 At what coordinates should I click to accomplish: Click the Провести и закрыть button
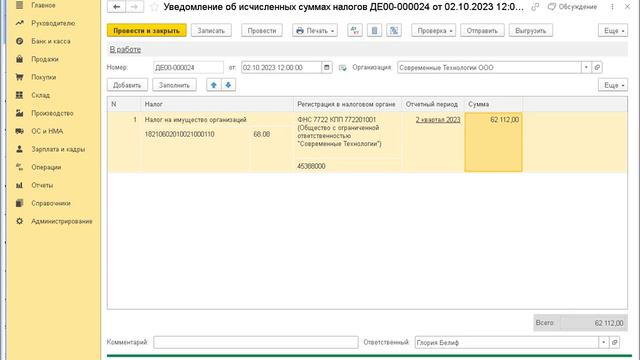pyautogui.click(x=147, y=31)
